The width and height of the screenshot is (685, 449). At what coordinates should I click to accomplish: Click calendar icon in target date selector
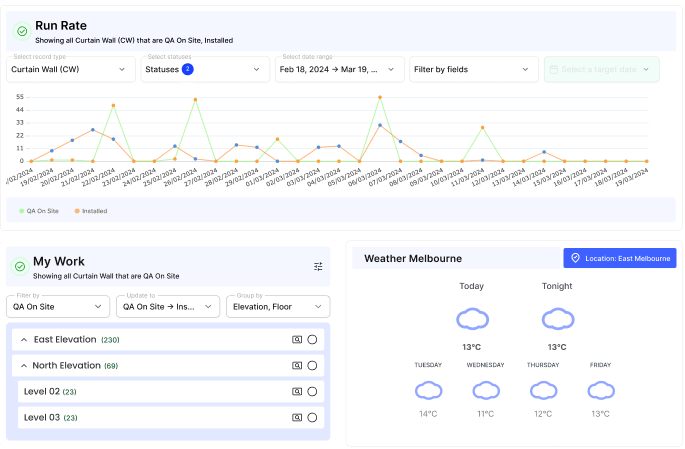553,69
